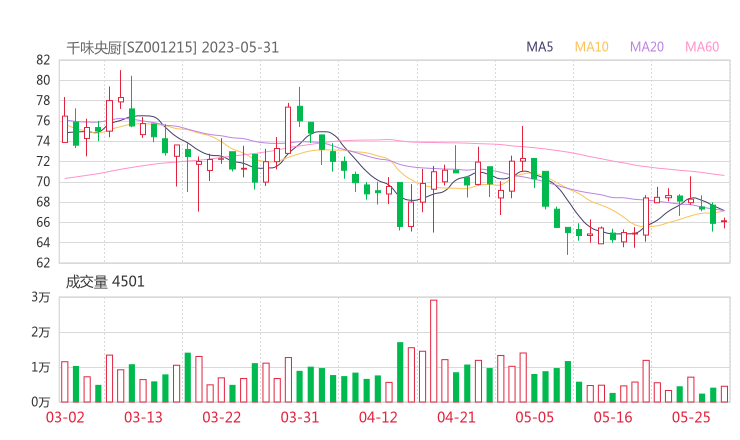Click the 成交量 4501 volume label
Screen dimensions: 740x440
105,282
